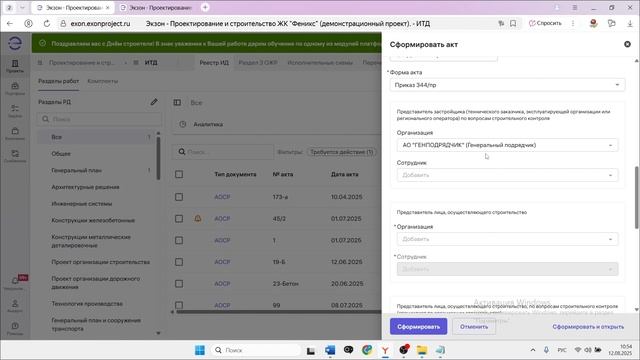Go back with the browser back arrow

coord(10,24)
